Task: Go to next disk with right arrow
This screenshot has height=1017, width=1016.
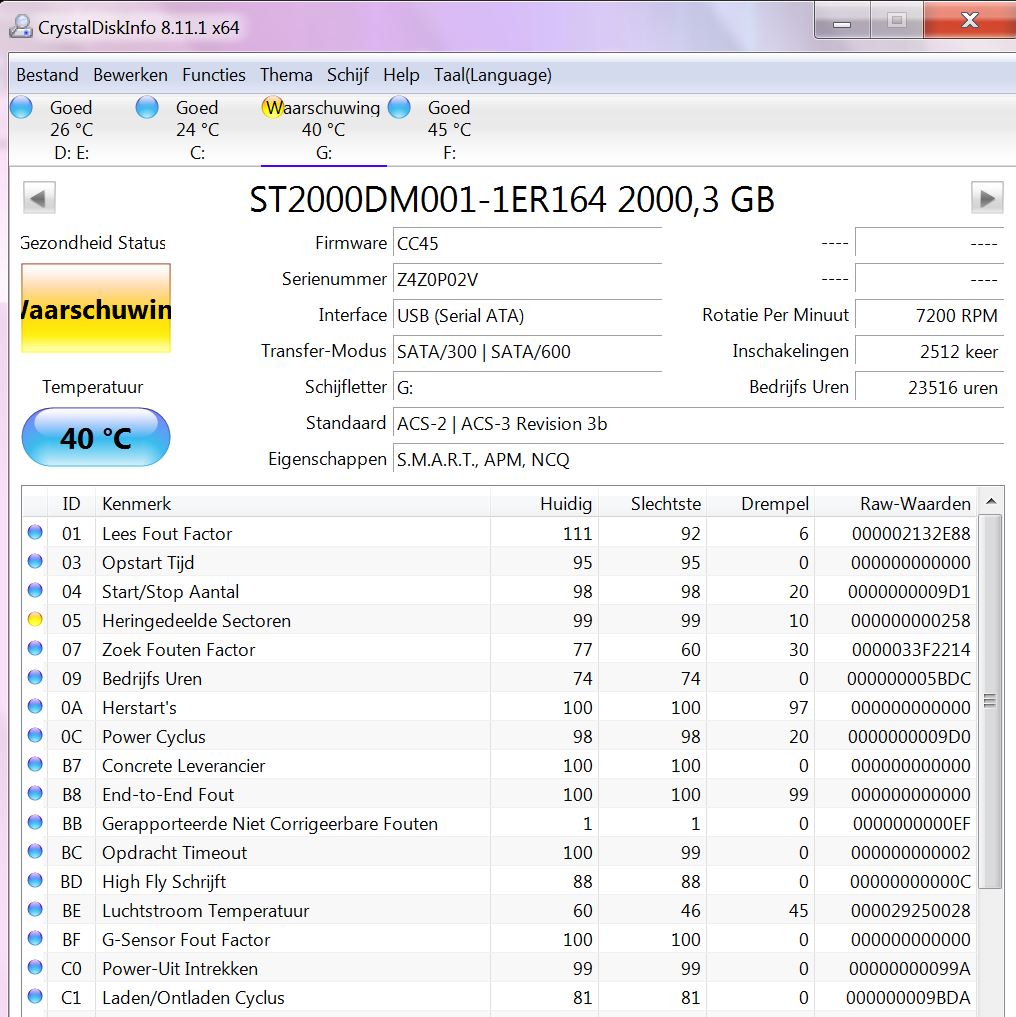Action: point(987,198)
